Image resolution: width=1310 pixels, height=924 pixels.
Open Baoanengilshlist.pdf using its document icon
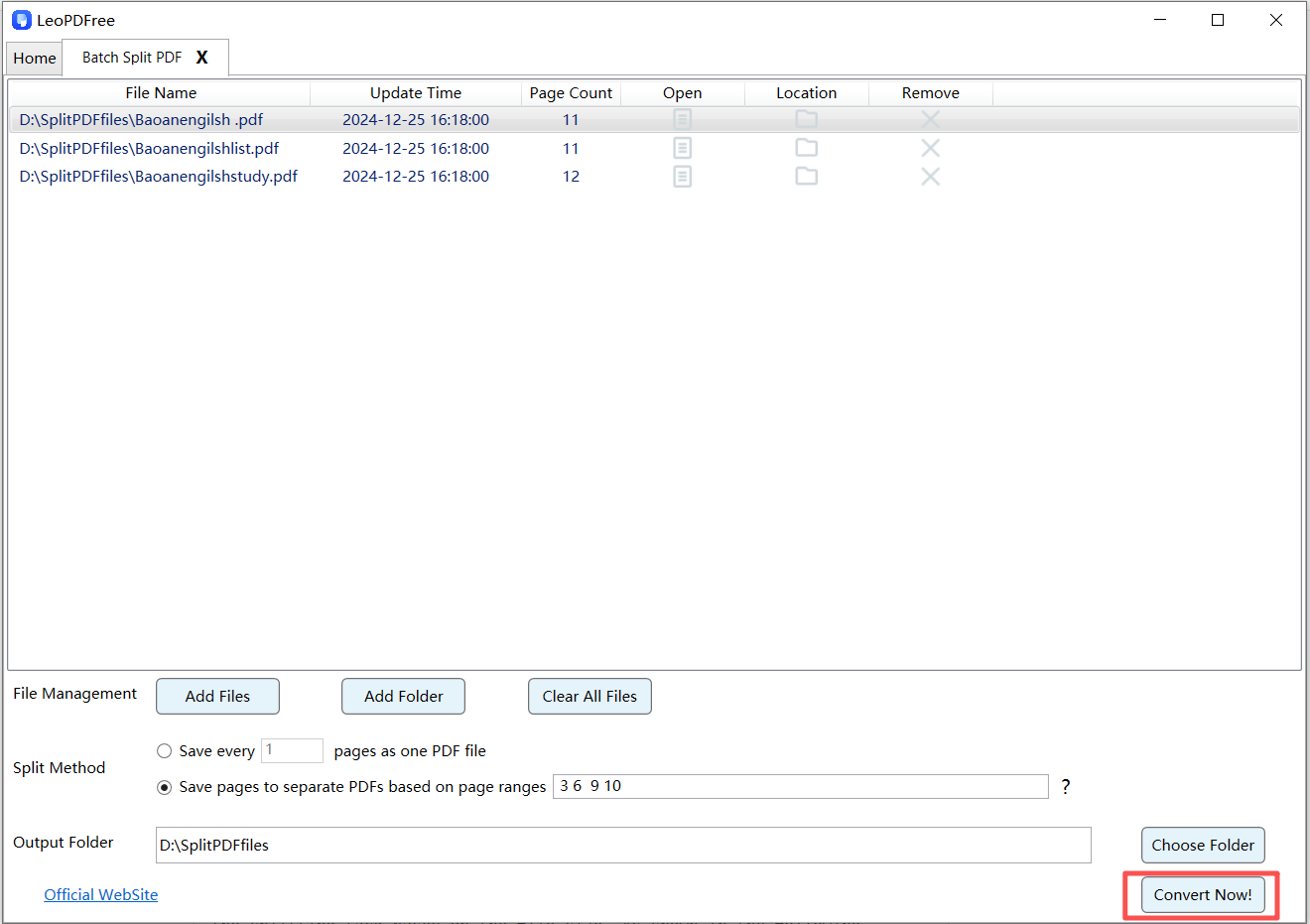(682, 148)
